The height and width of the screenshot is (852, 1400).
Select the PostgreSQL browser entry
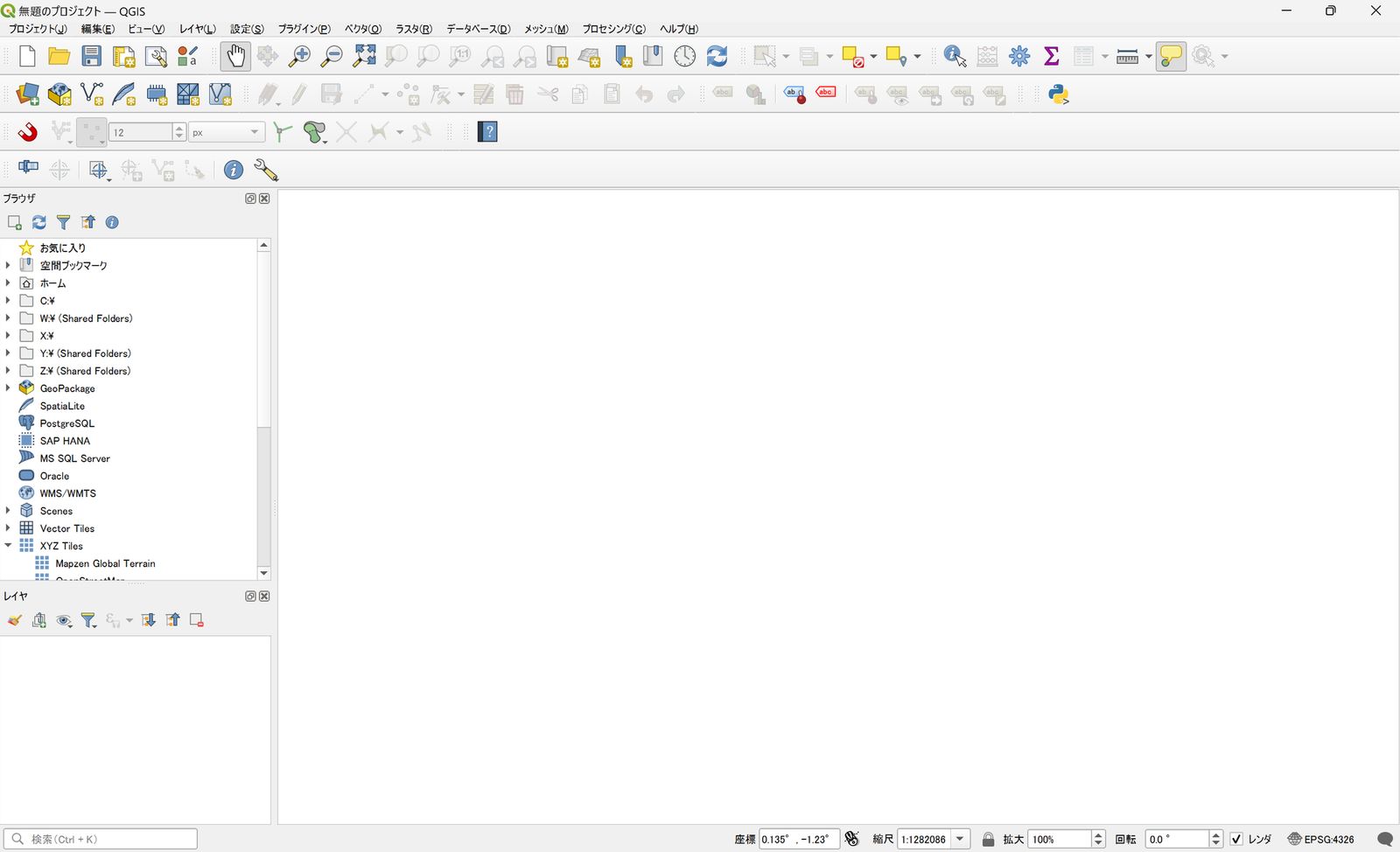coord(66,423)
